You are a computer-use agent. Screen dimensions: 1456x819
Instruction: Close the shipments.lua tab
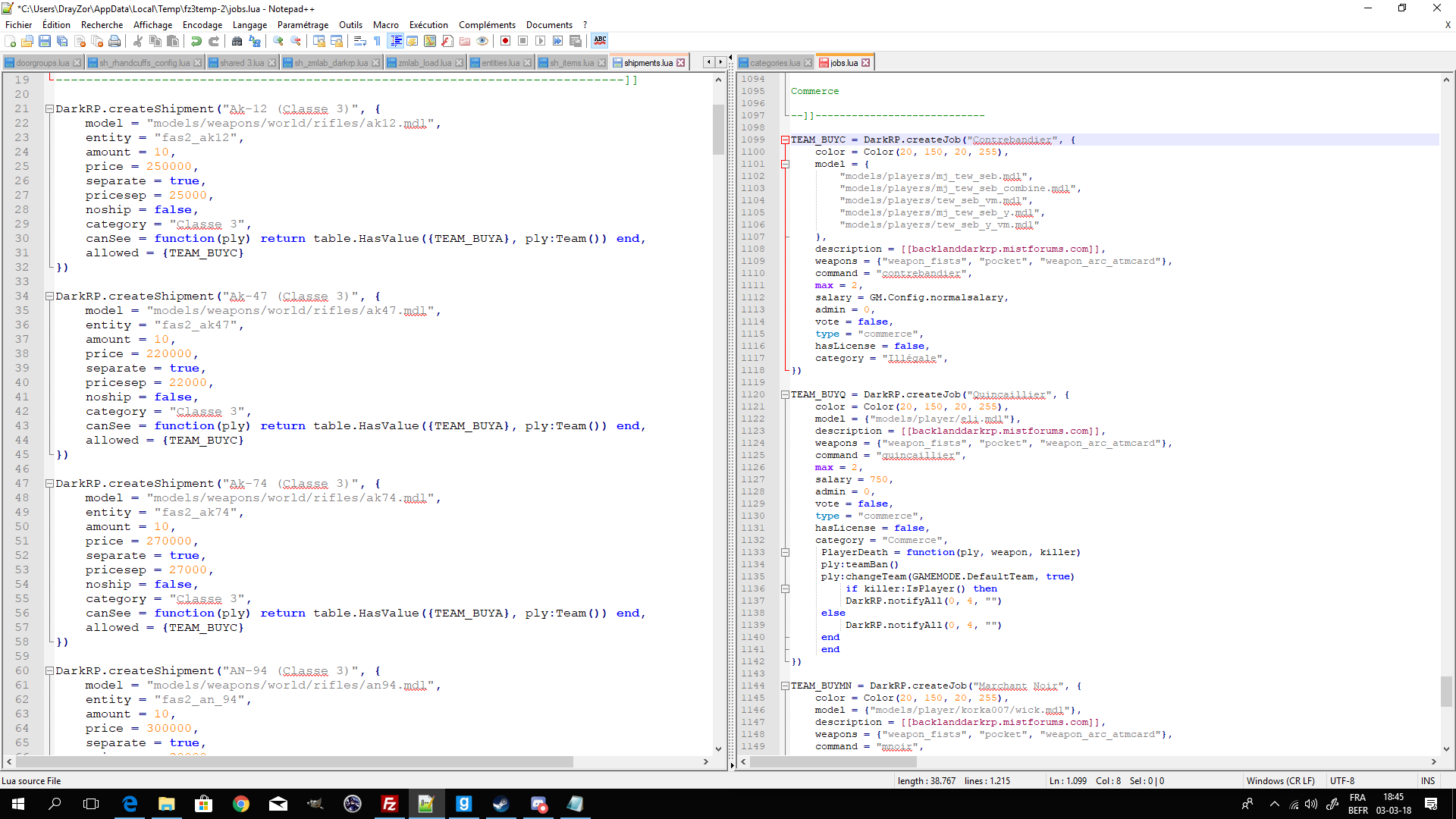coord(681,63)
